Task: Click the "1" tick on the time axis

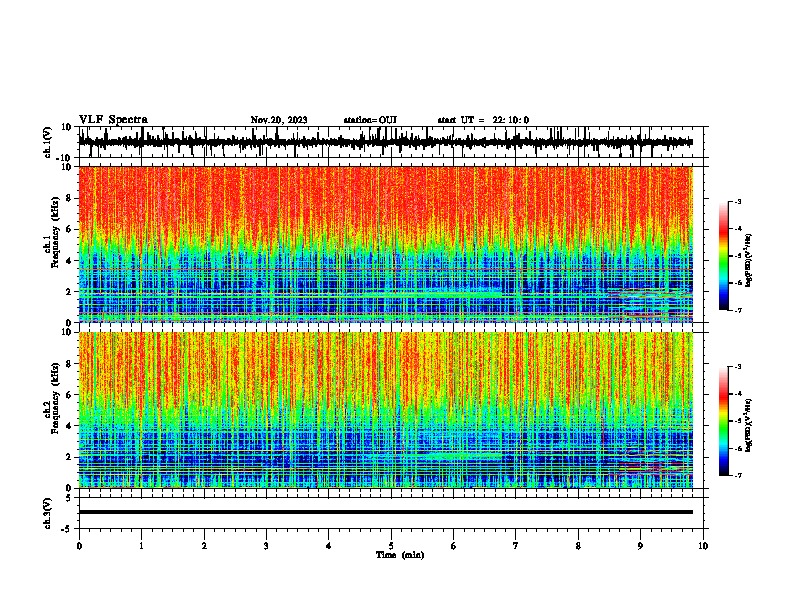Action: [x=141, y=546]
